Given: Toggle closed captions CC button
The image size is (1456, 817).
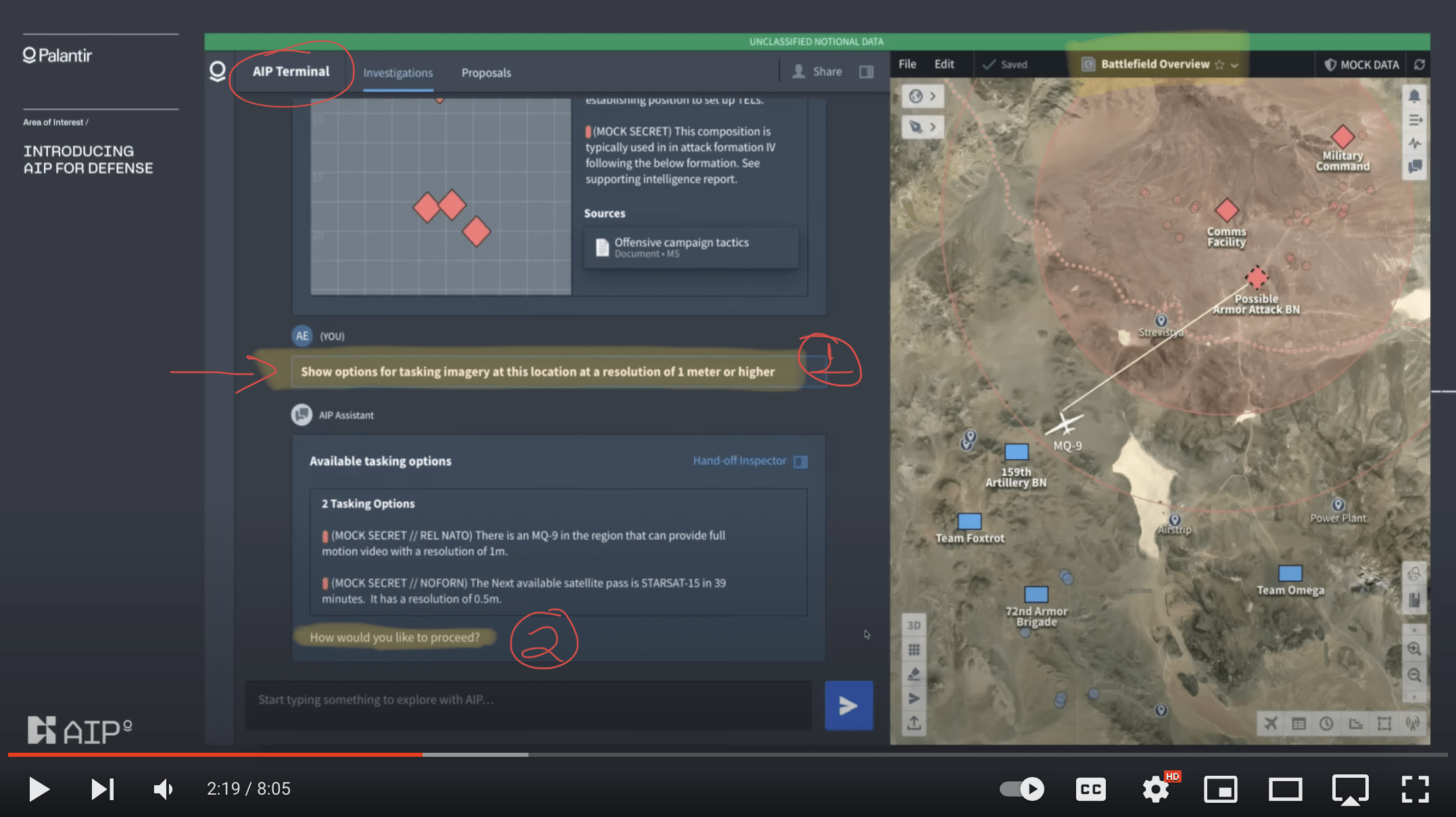Looking at the screenshot, I should click(1090, 789).
